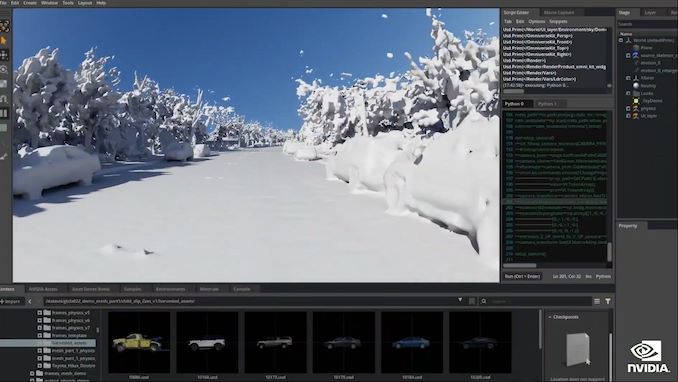Expand the physics prim in Stage tree

click(628, 108)
